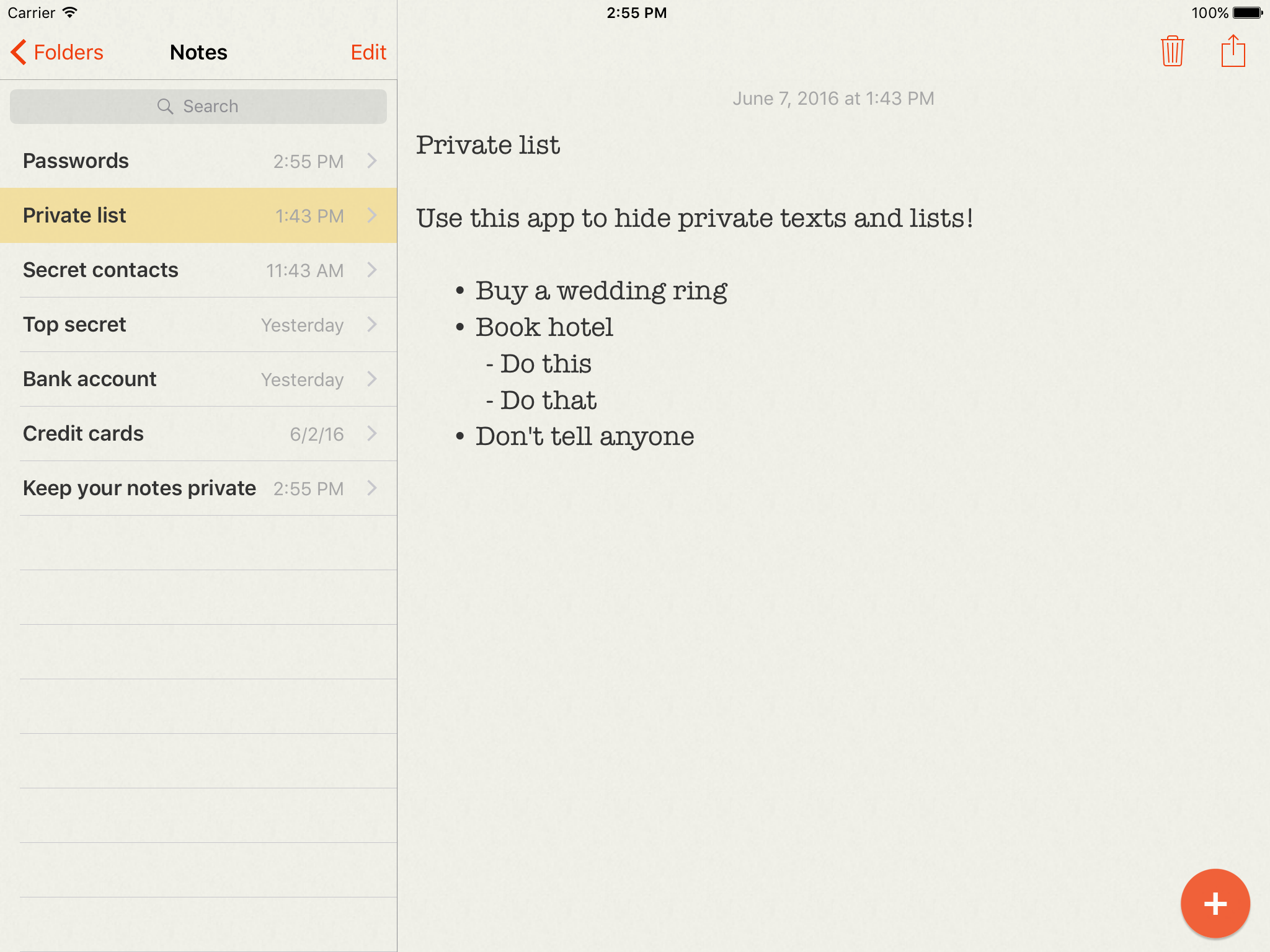Tap the note title 'Private list' text
This screenshot has width=1270, height=952.
click(487, 145)
